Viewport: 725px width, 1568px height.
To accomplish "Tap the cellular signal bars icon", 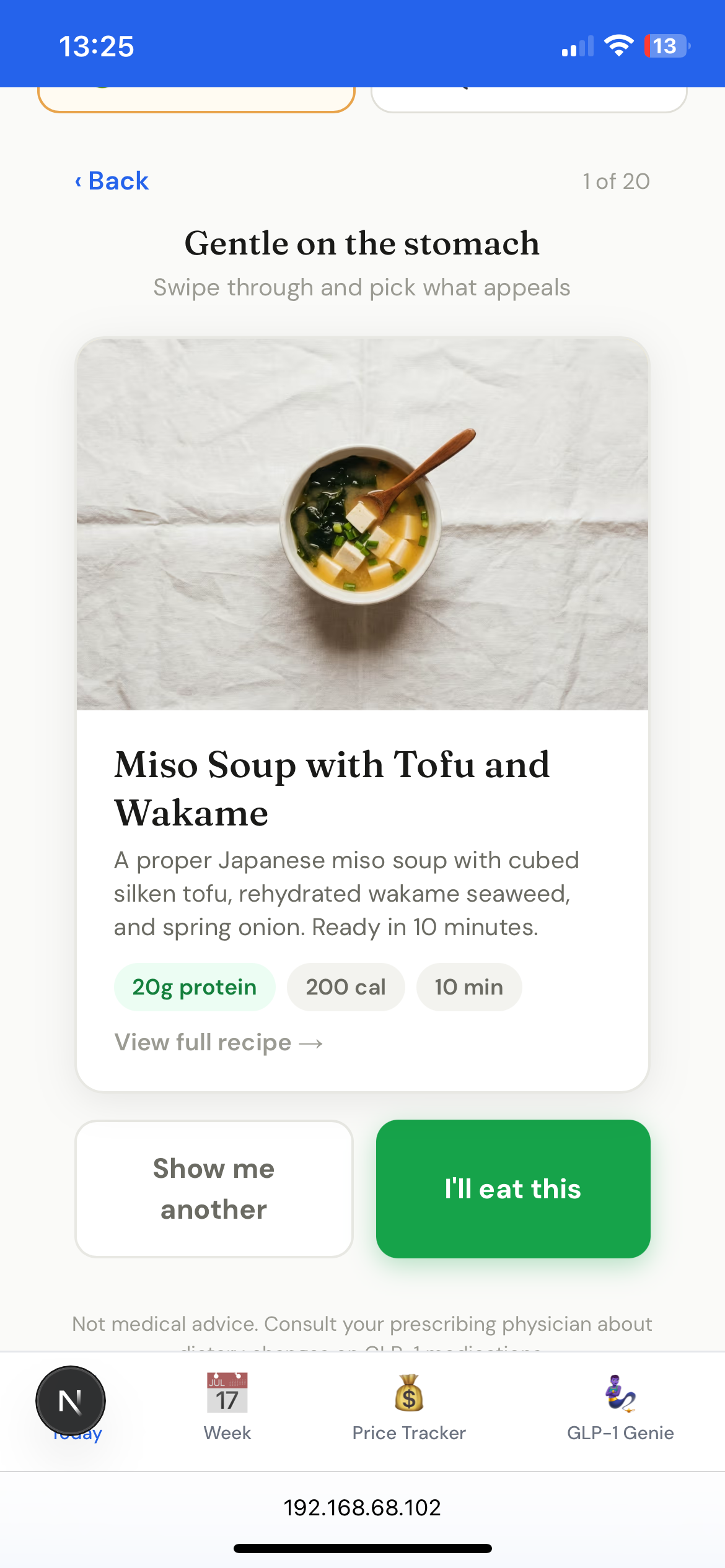I will (577, 47).
